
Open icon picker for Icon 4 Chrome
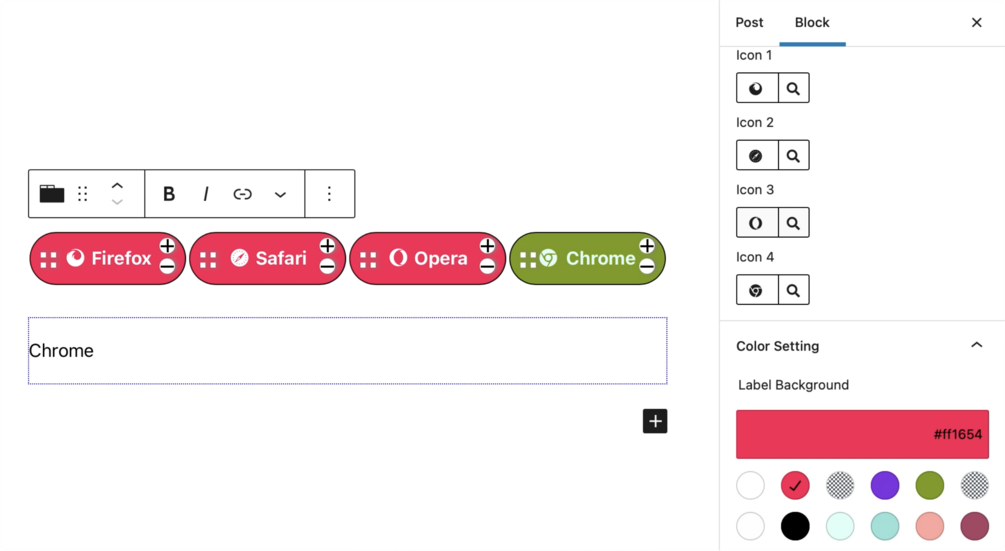(x=757, y=290)
